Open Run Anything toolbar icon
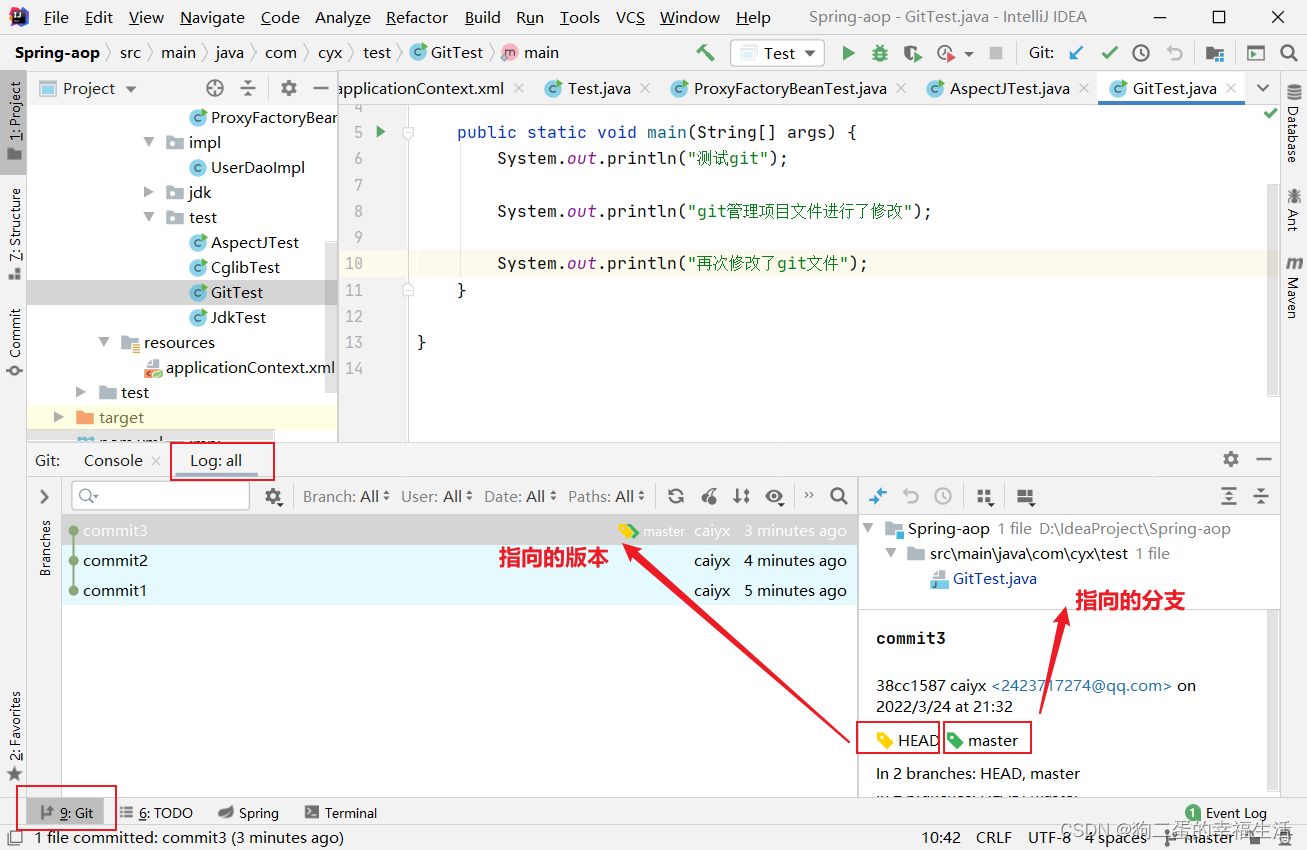The image size is (1307, 850). click(1256, 53)
